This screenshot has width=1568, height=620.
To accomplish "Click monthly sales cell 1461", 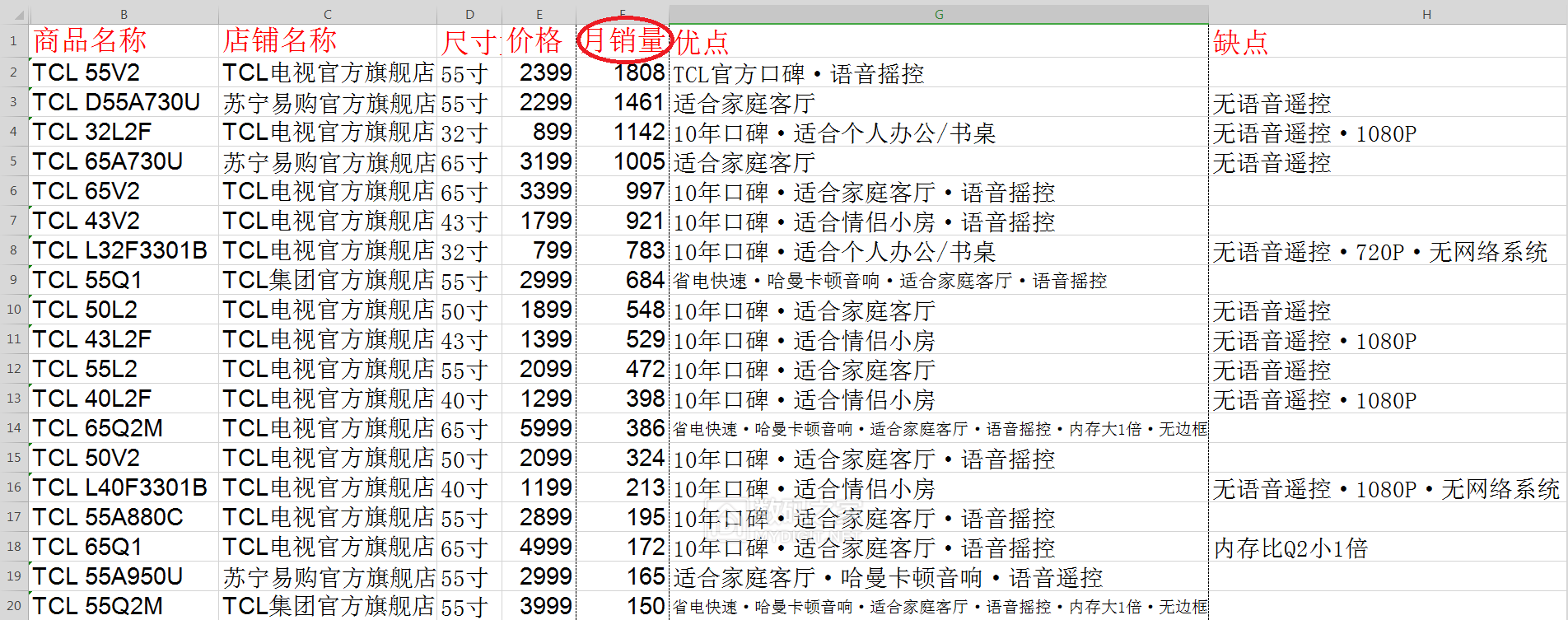I will tap(623, 102).
